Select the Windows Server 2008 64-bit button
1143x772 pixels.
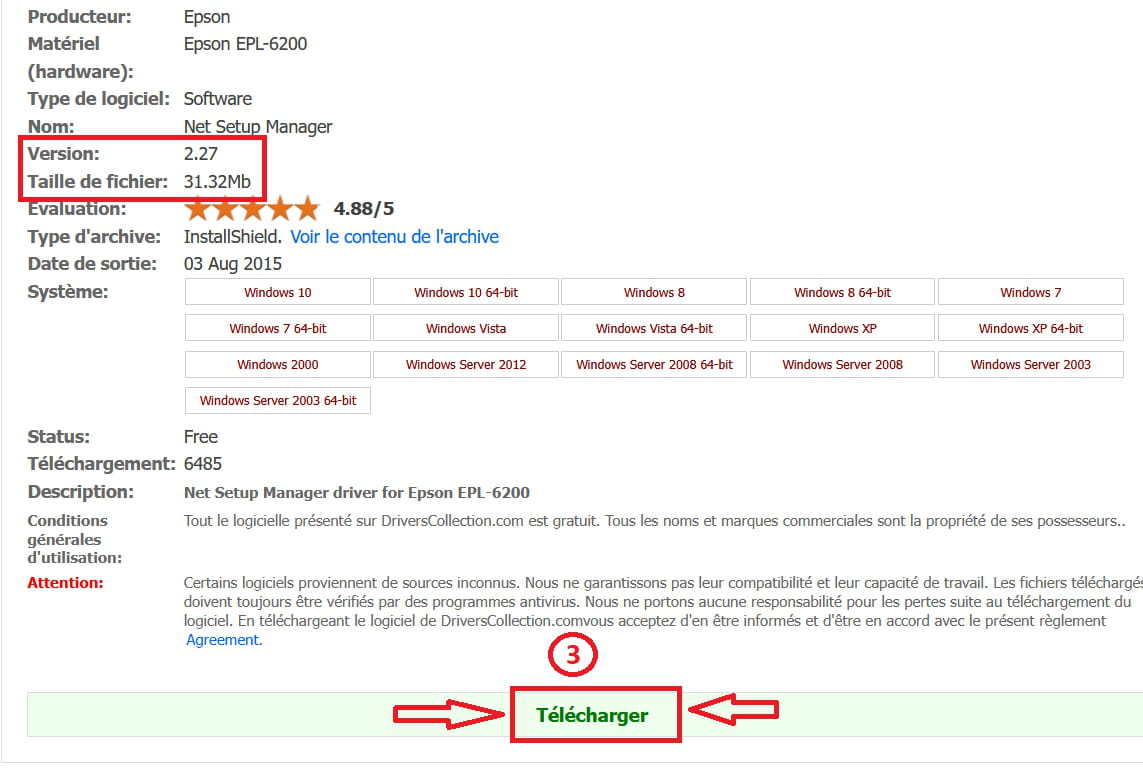point(654,364)
